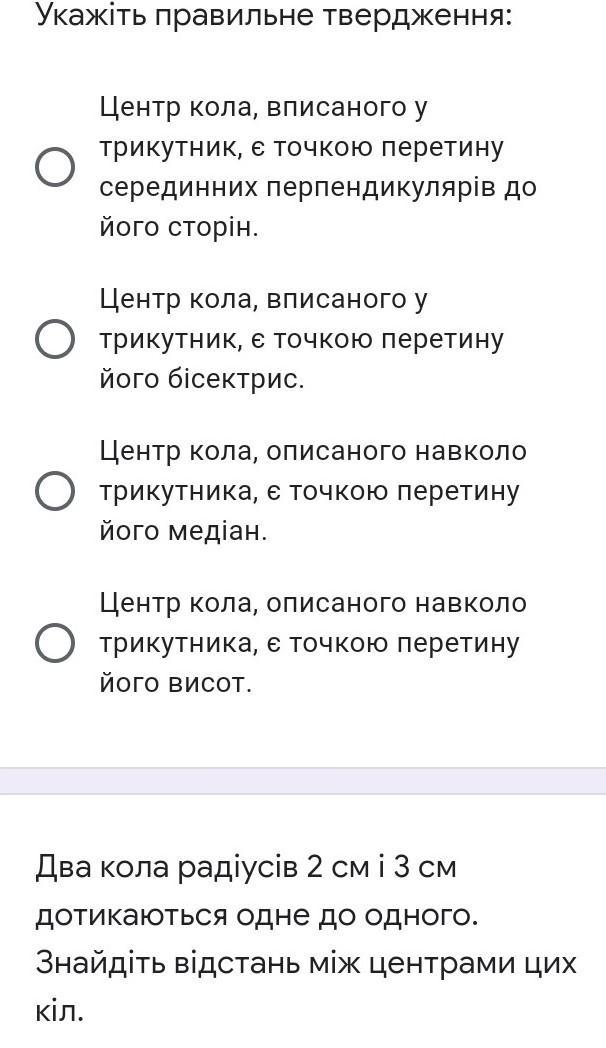
Task: Click the word 'висот' in the fourth option
Action: pyautogui.click(x=209, y=683)
